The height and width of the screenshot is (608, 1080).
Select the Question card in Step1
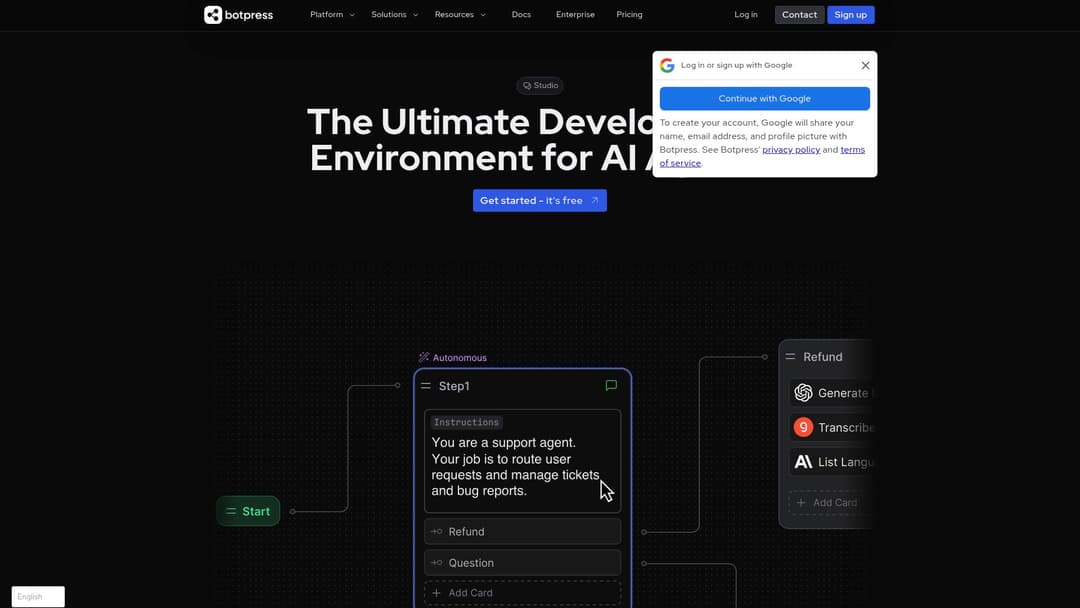522,563
